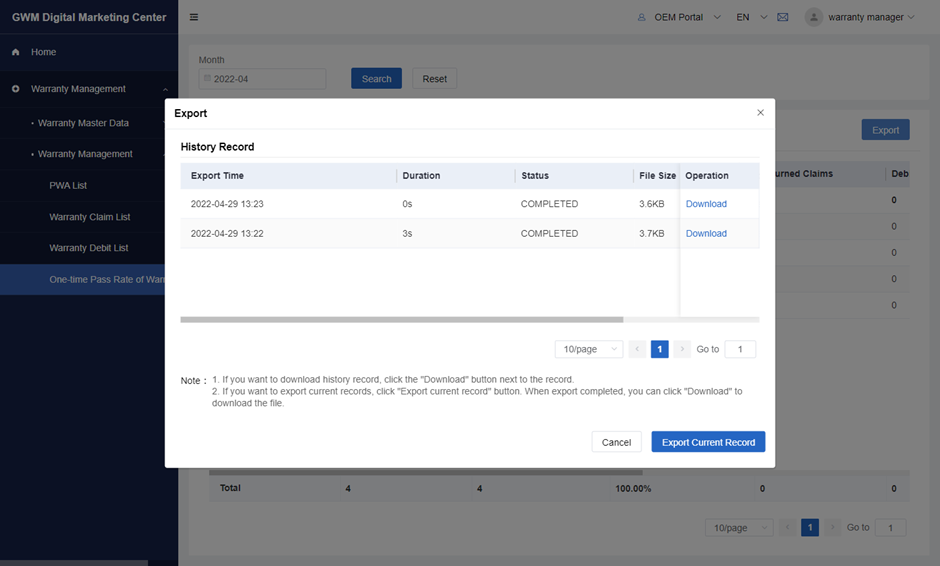Open the warranty manager user dropdown

911,17
